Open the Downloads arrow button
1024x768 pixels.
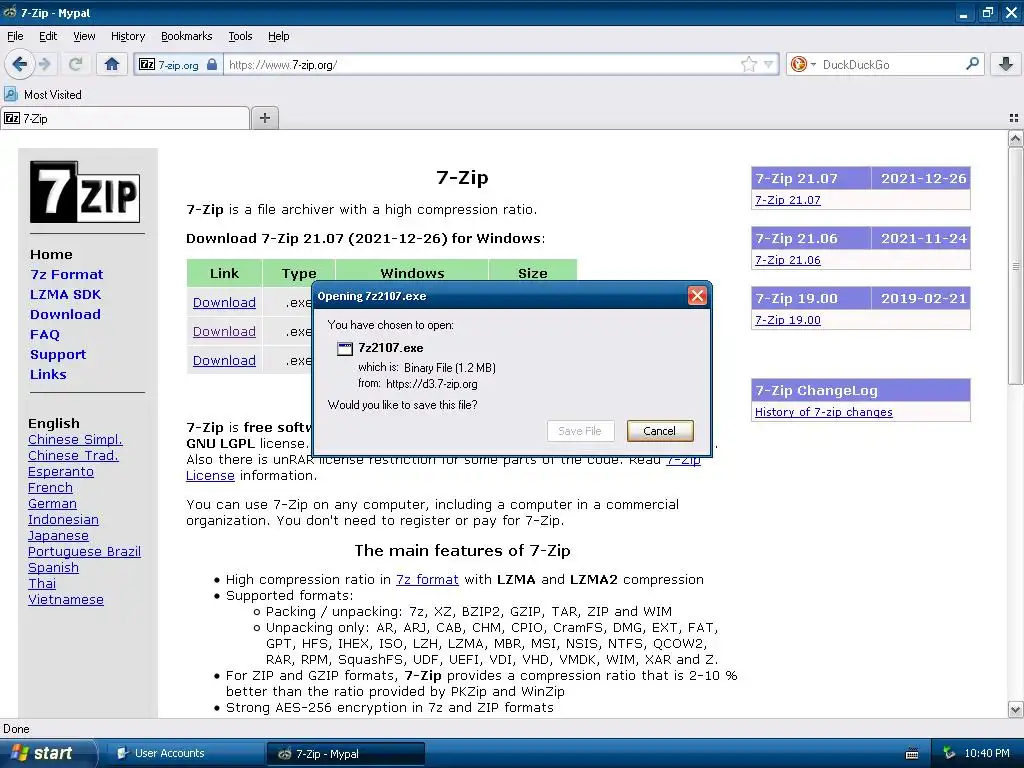coord(1006,64)
